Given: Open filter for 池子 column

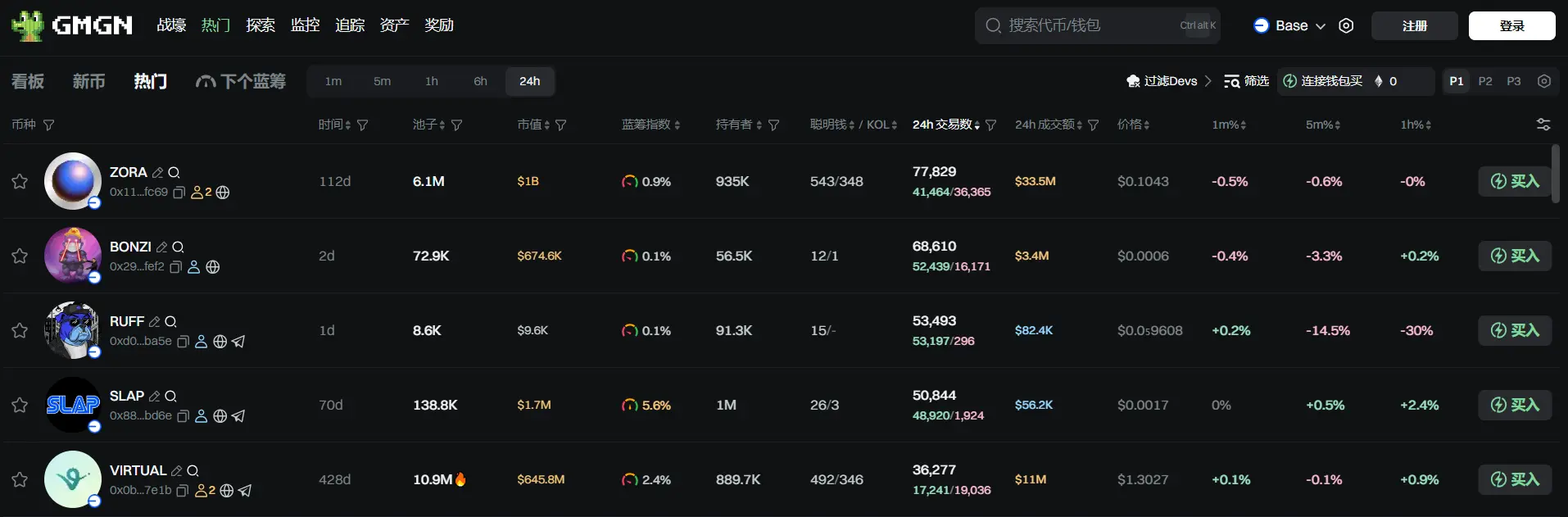Looking at the screenshot, I should click(x=457, y=125).
